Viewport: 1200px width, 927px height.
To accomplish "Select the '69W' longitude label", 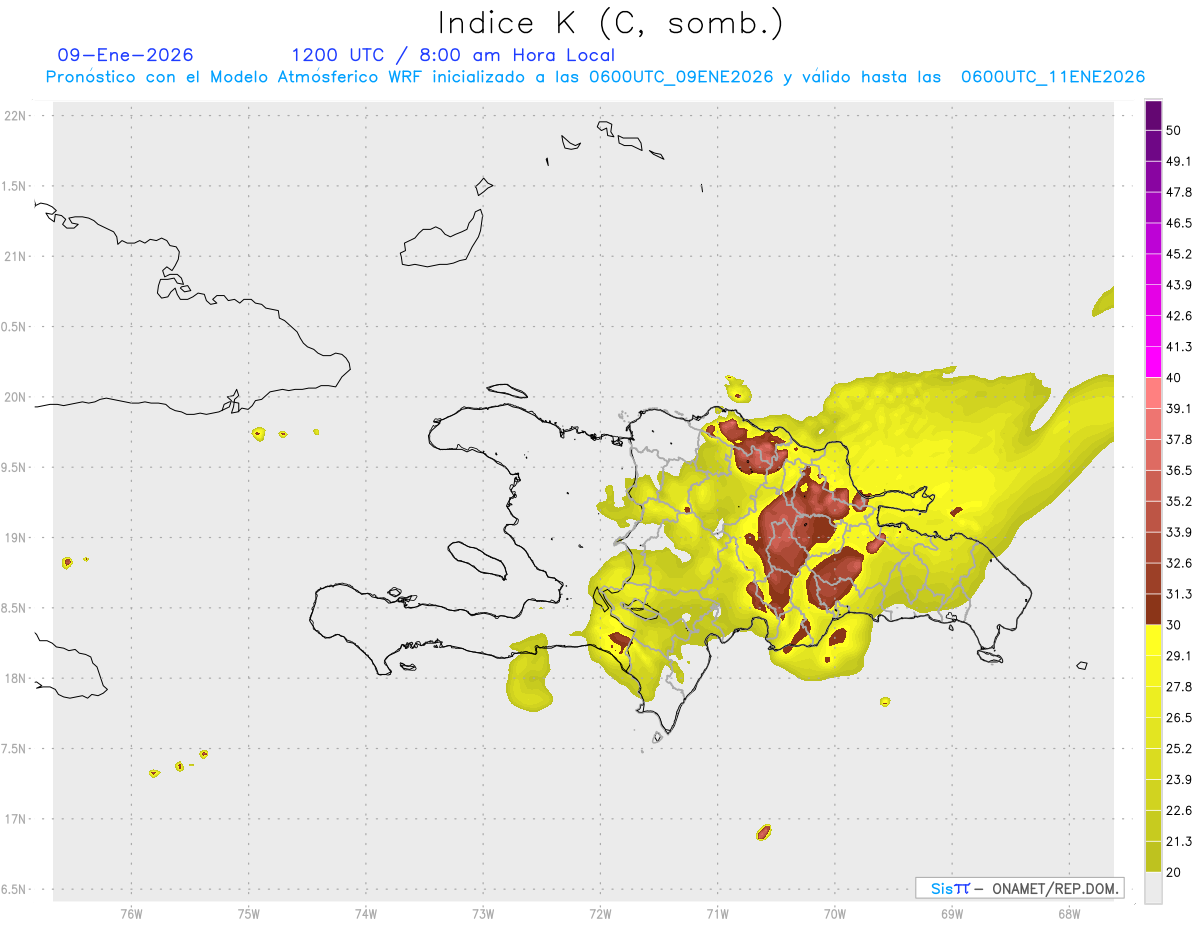I will 952,913.
